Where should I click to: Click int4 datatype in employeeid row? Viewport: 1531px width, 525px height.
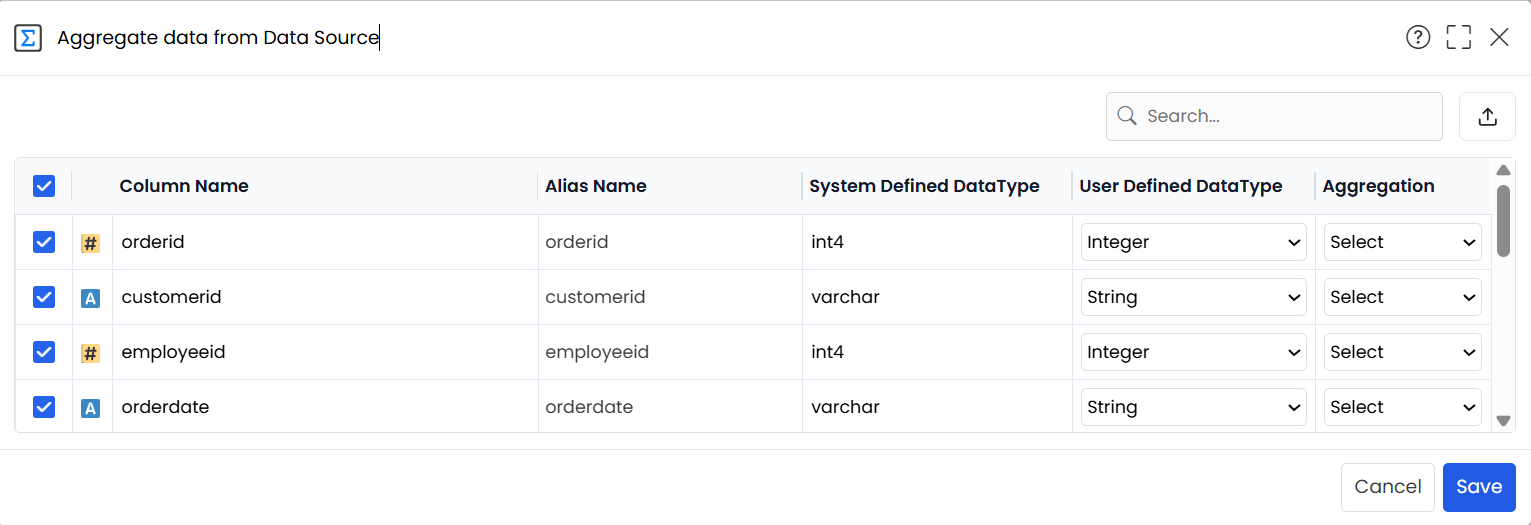827,352
